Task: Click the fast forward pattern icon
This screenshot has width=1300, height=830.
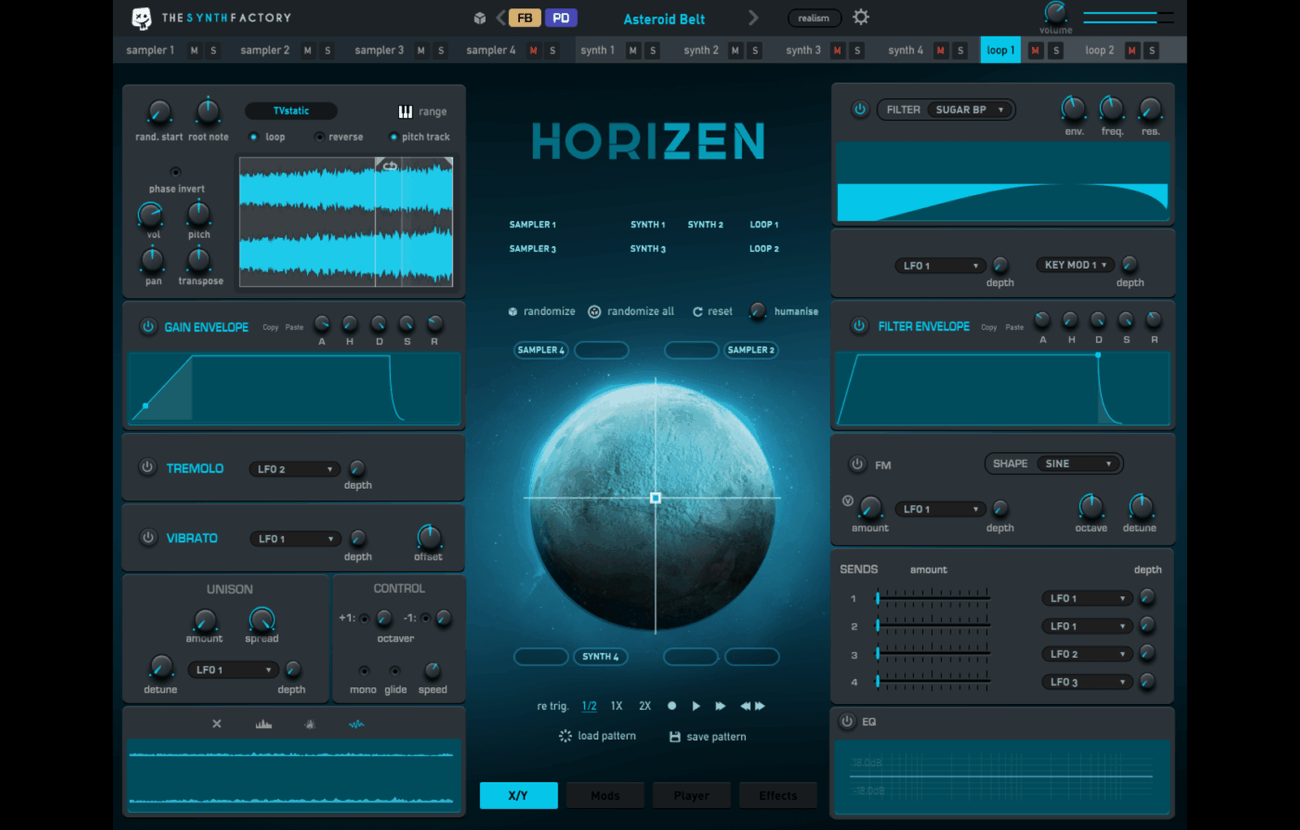Action: [x=720, y=706]
